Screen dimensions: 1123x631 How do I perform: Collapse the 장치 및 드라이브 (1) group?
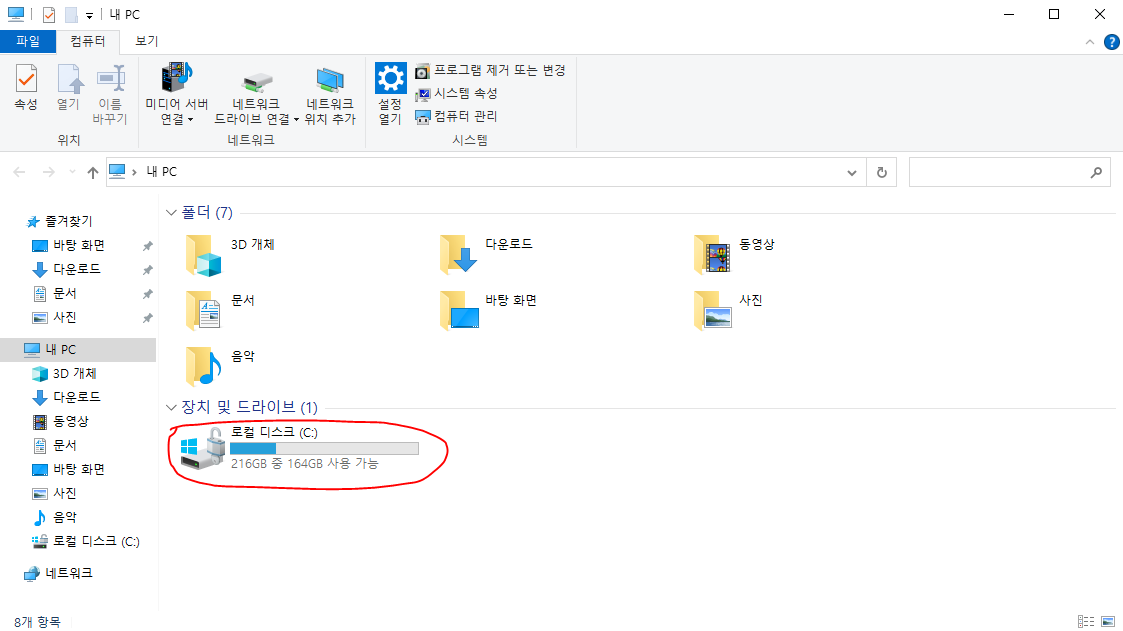pyautogui.click(x=170, y=408)
